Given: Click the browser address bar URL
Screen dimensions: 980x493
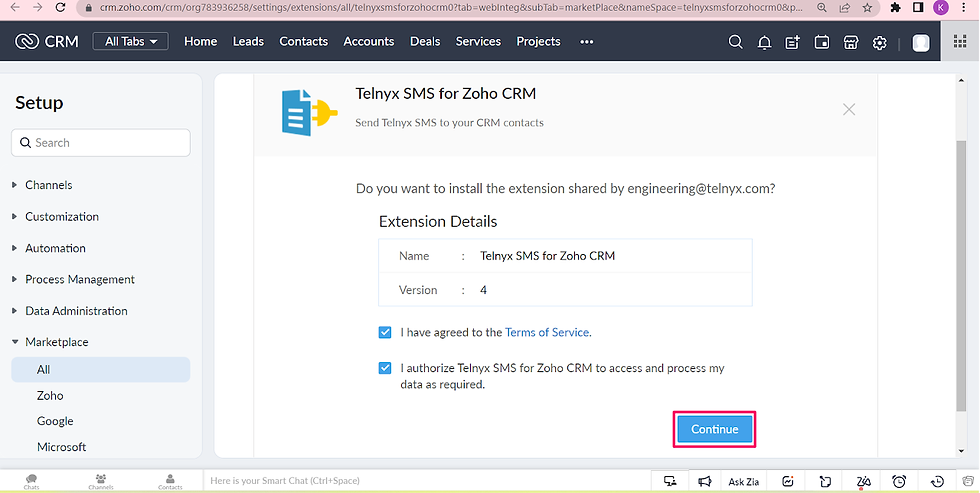Looking at the screenshot, I should [450, 7].
